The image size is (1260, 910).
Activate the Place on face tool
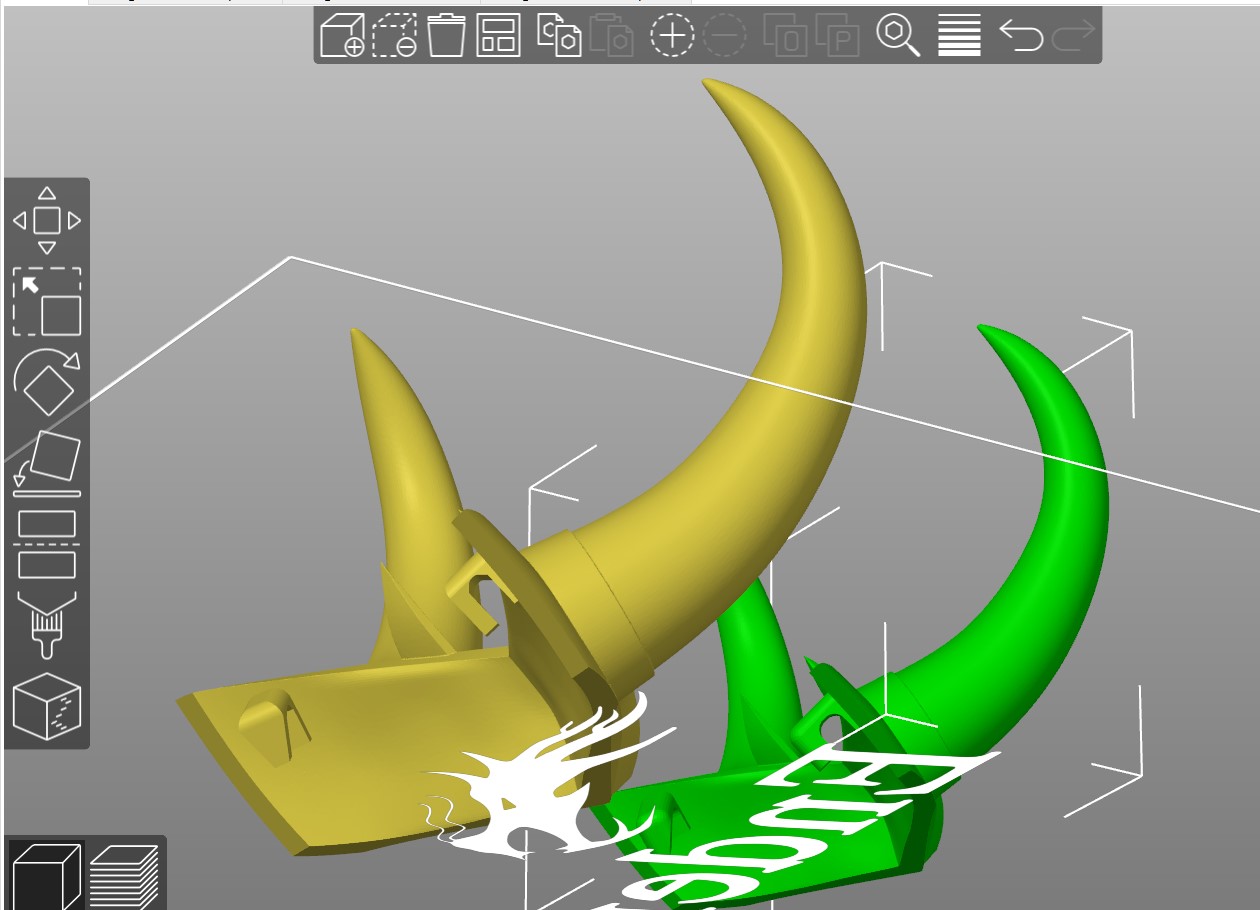pos(47,464)
